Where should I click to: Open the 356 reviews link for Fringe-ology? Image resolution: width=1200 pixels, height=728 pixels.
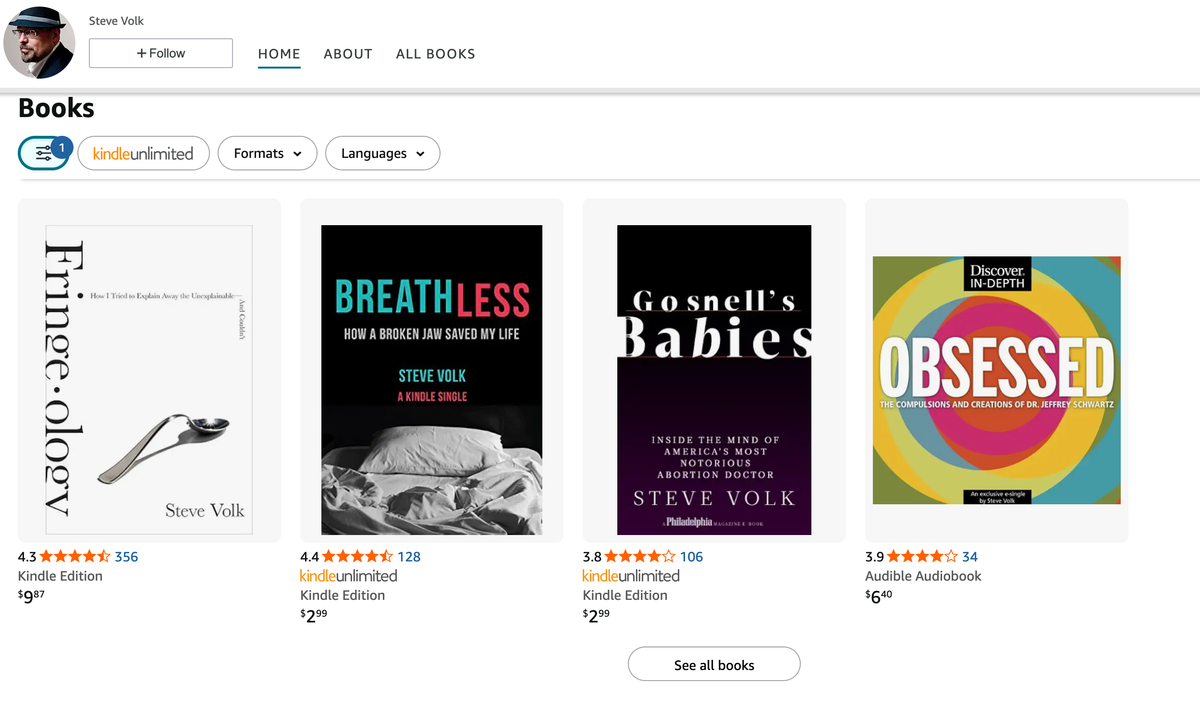click(x=127, y=557)
